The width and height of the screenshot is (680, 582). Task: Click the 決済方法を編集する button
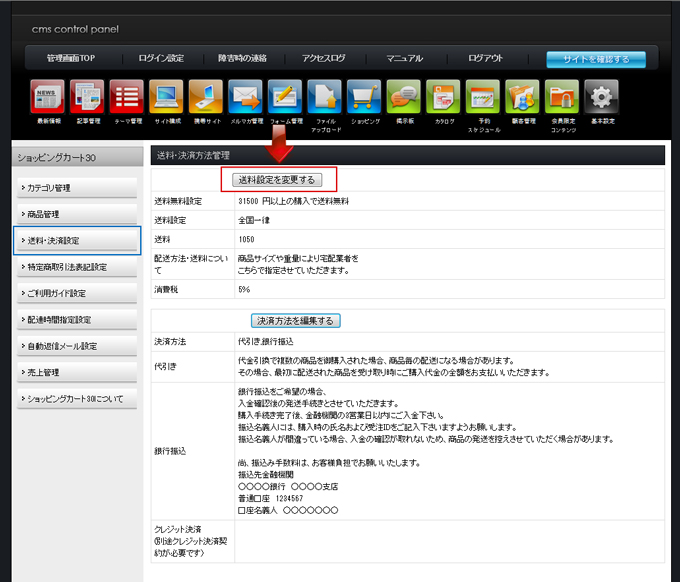(295, 321)
